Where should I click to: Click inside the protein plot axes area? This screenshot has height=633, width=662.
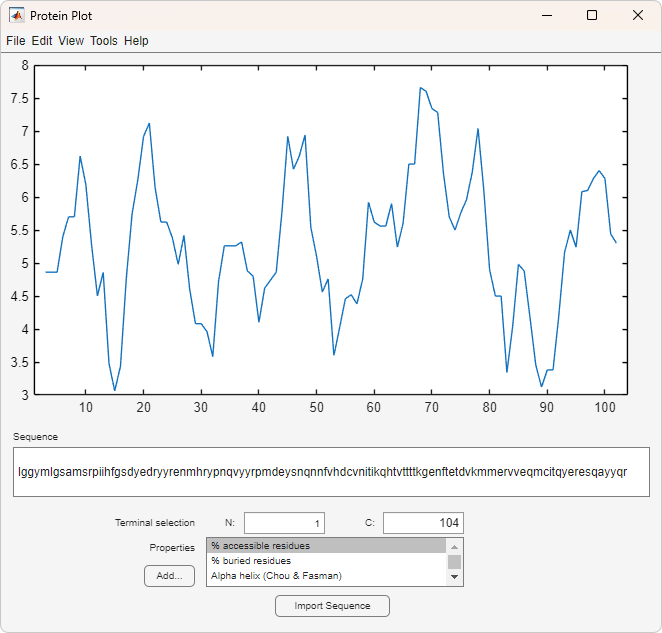coord(330,230)
